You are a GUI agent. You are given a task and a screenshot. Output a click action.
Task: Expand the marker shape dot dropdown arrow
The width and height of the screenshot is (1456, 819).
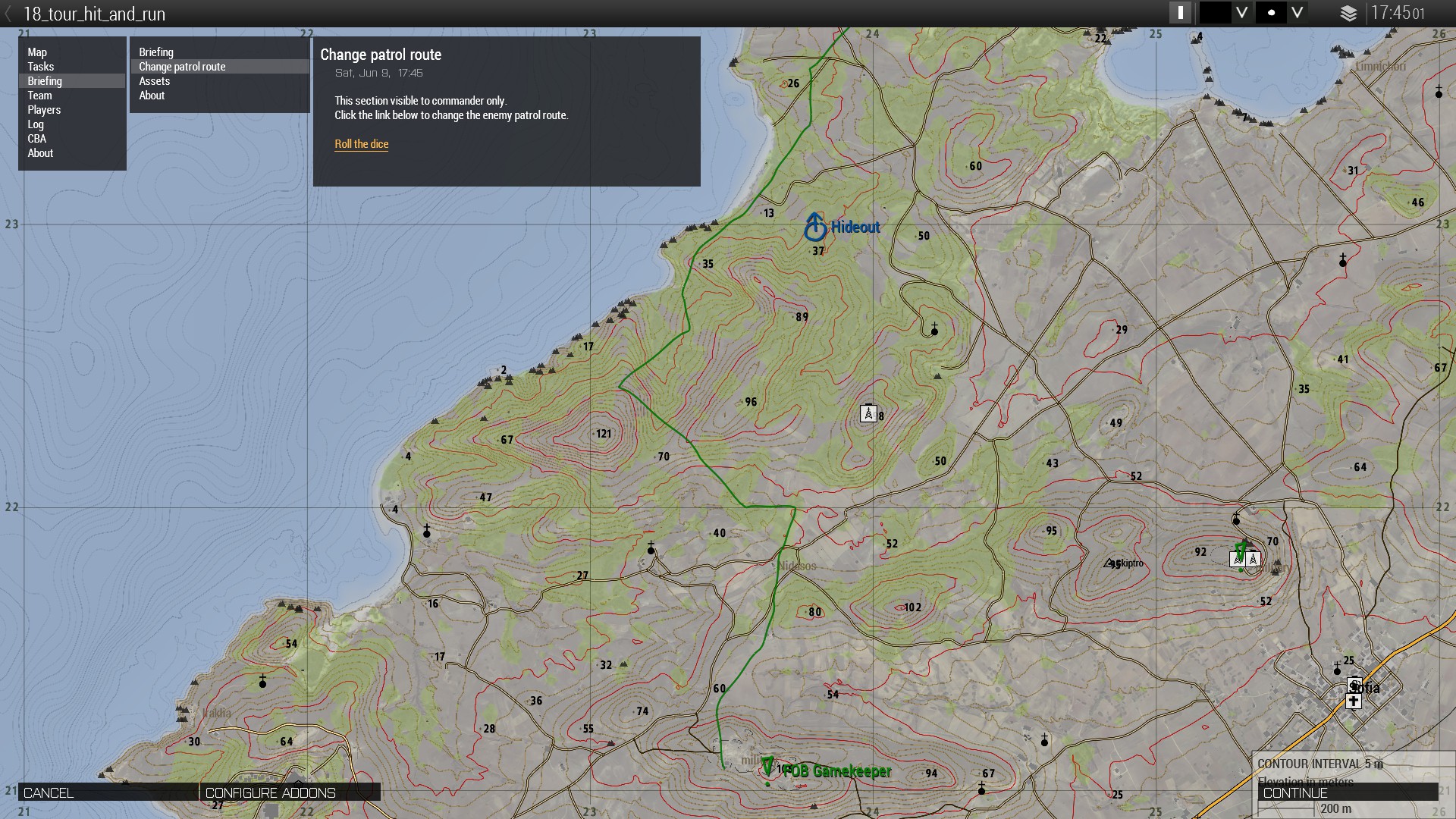pos(1298,13)
